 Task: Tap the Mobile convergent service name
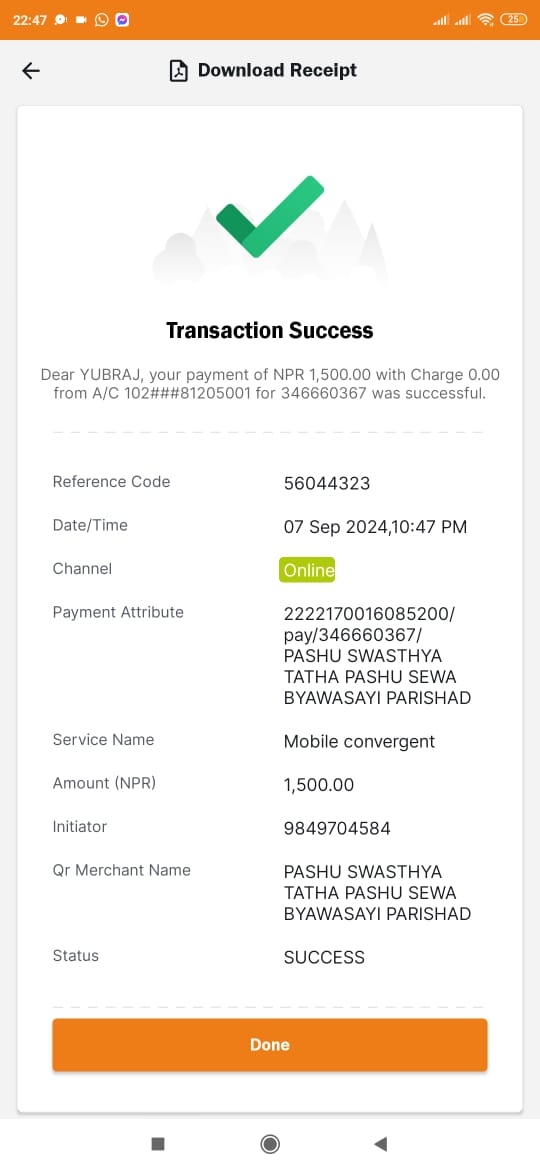[x=360, y=742]
